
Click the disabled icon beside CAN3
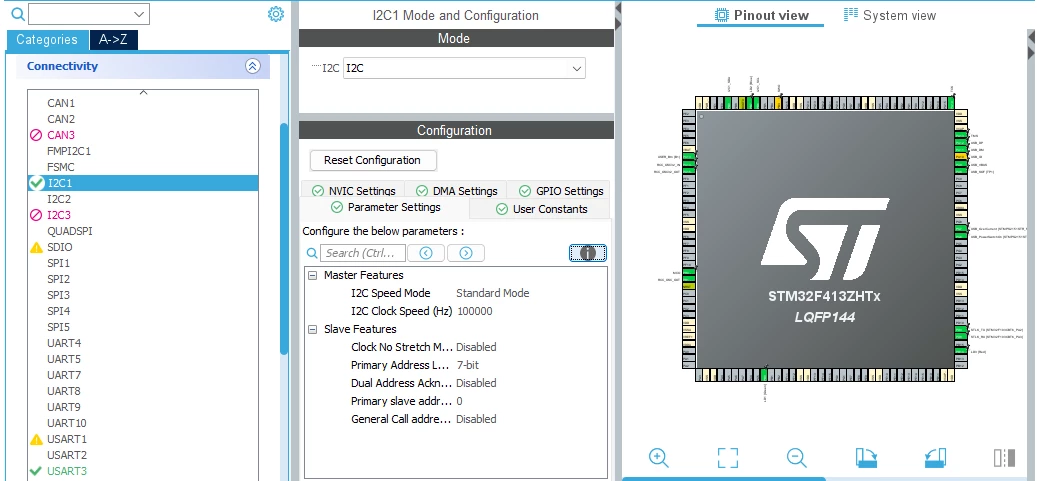[36, 135]
